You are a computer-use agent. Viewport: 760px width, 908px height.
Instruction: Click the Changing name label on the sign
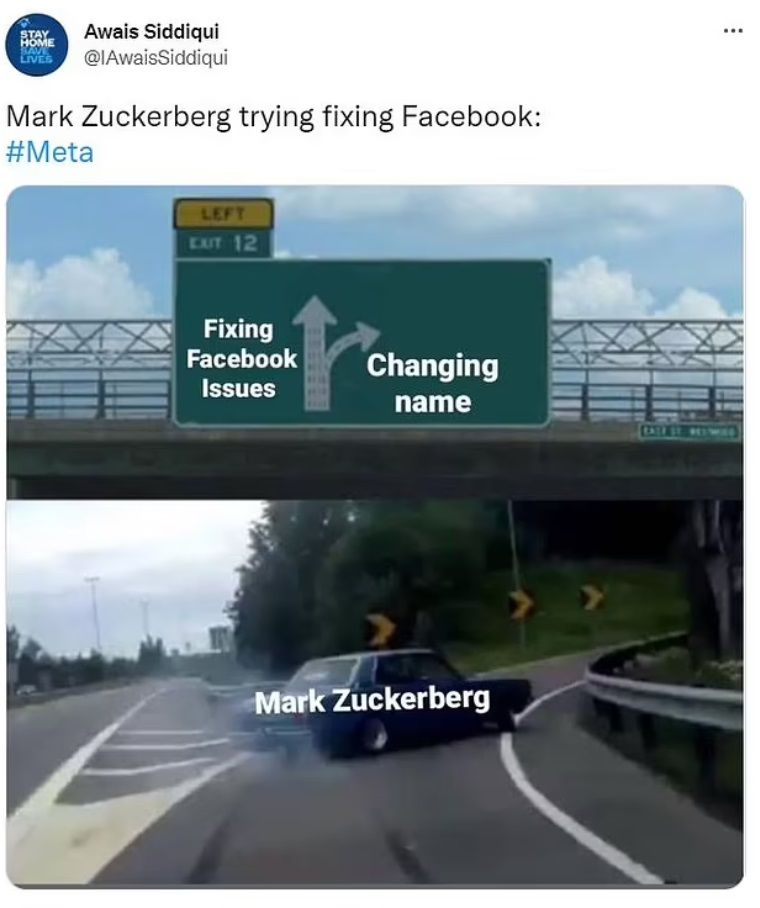click(432, 383)
